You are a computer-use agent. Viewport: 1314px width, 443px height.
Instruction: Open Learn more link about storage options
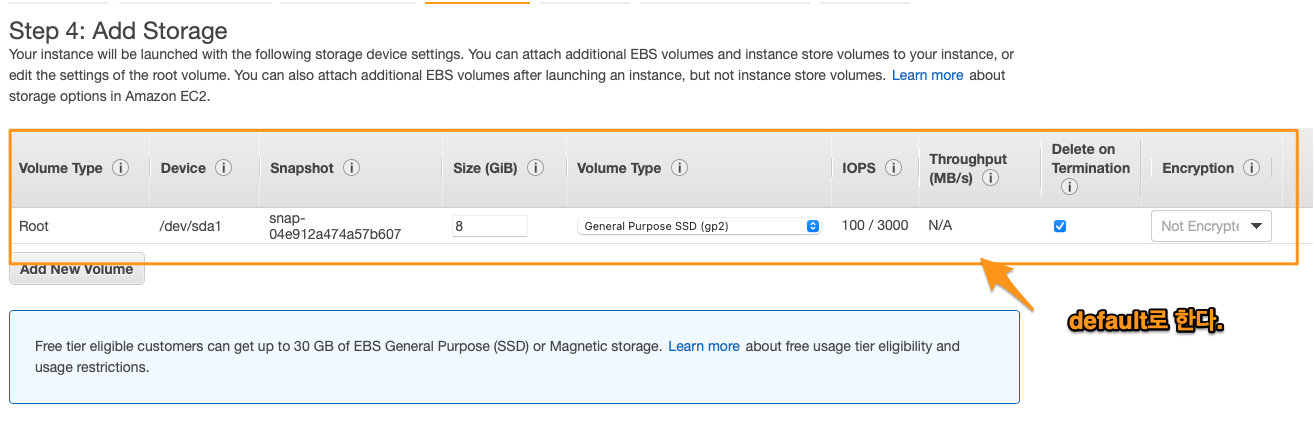click(x=927, y=75)
